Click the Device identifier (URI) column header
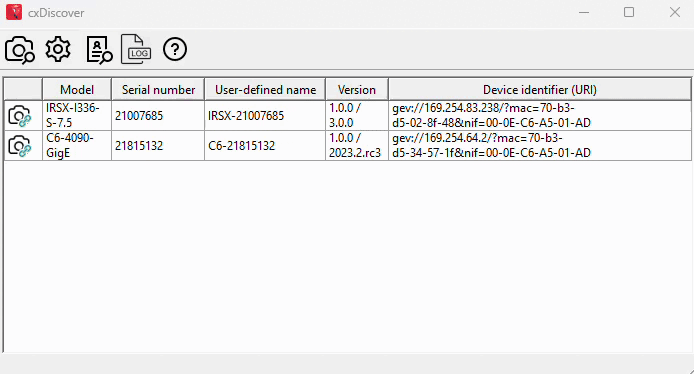 (540, 89)
